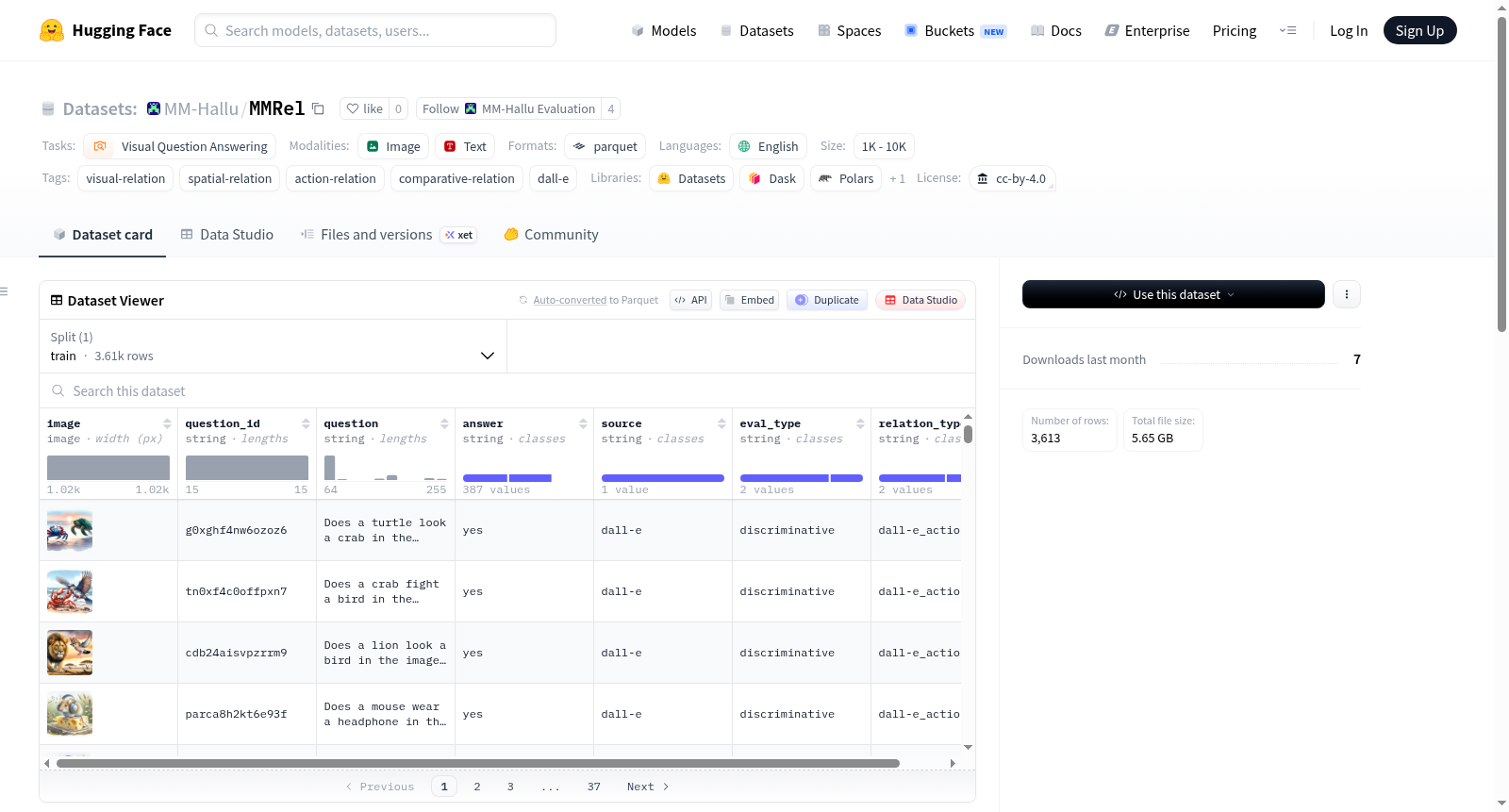Open the lion and bird thumbnail

click(x=70, y=653)
